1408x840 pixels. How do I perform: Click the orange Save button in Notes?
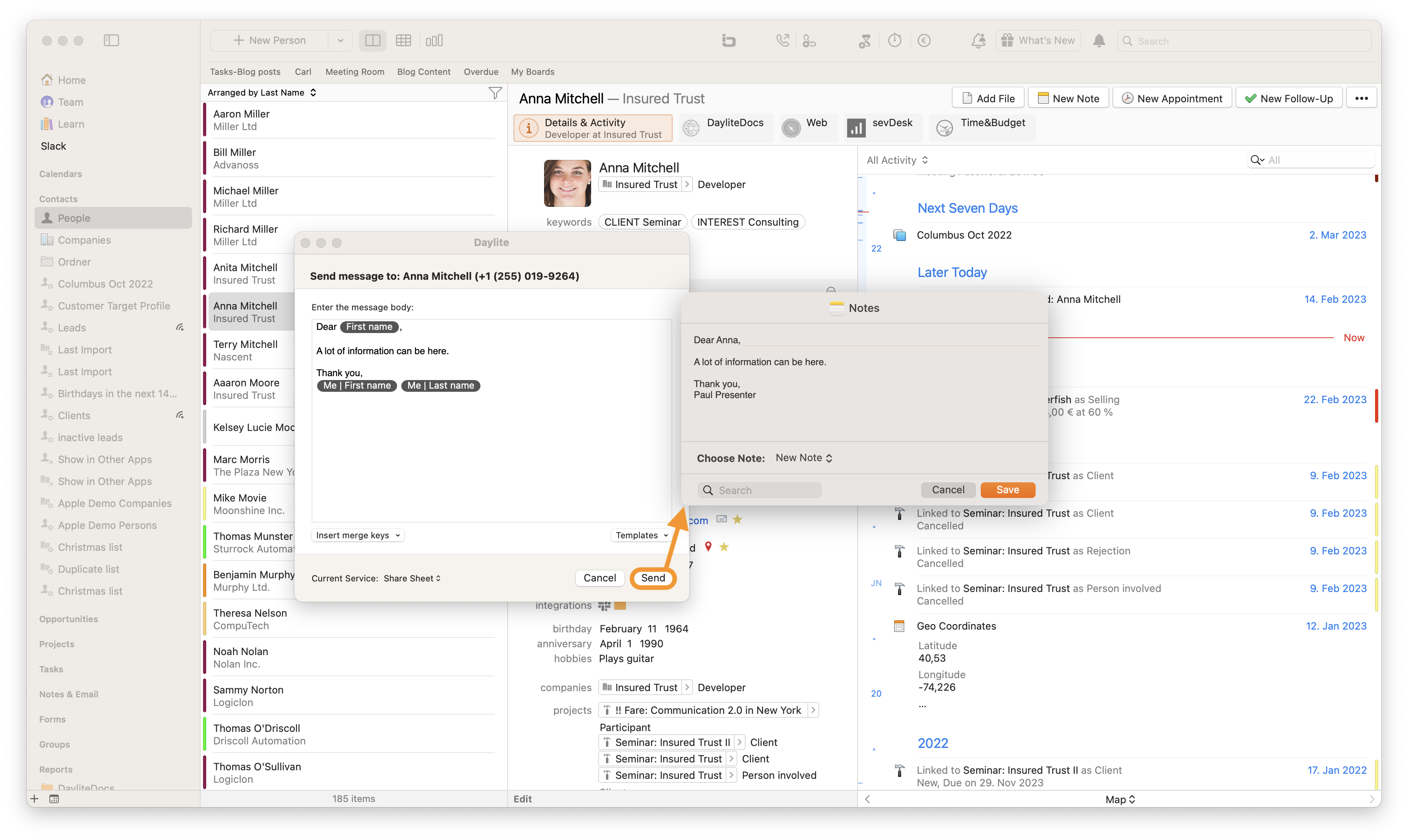point(1007,490)
